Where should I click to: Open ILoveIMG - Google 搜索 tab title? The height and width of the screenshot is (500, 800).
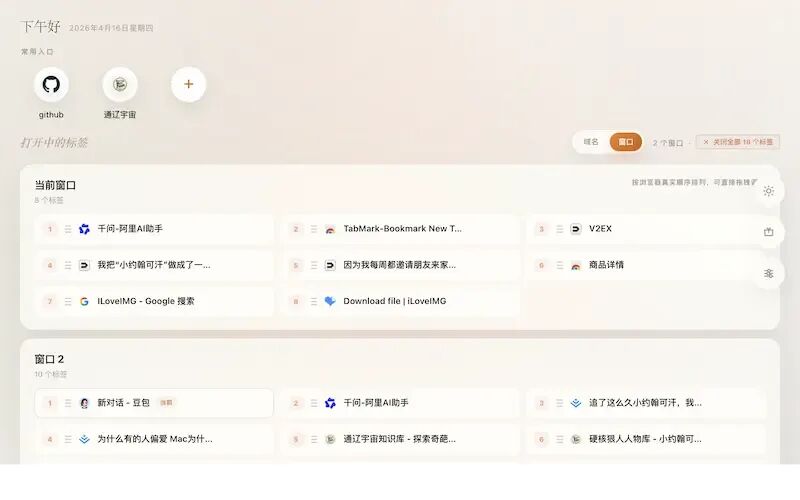click(x=146, y=301)
